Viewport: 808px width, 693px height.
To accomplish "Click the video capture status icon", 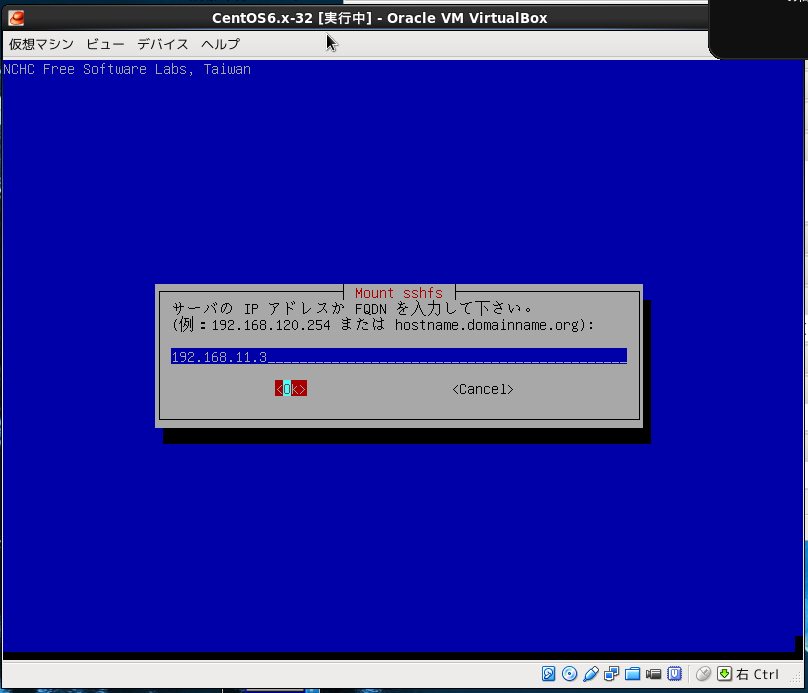I will click(x=654, y=674).
